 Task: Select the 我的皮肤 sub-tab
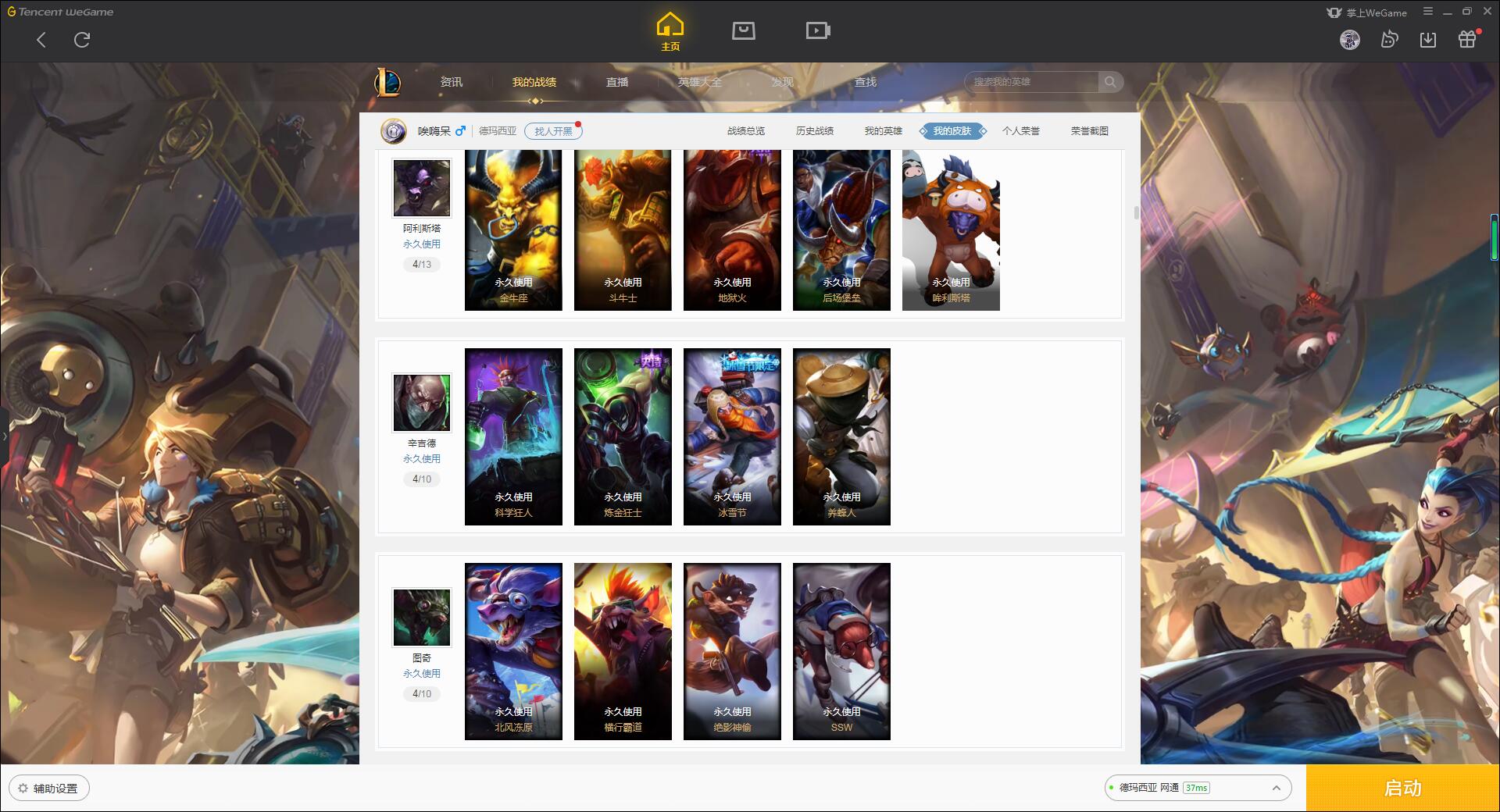[952, 131]
